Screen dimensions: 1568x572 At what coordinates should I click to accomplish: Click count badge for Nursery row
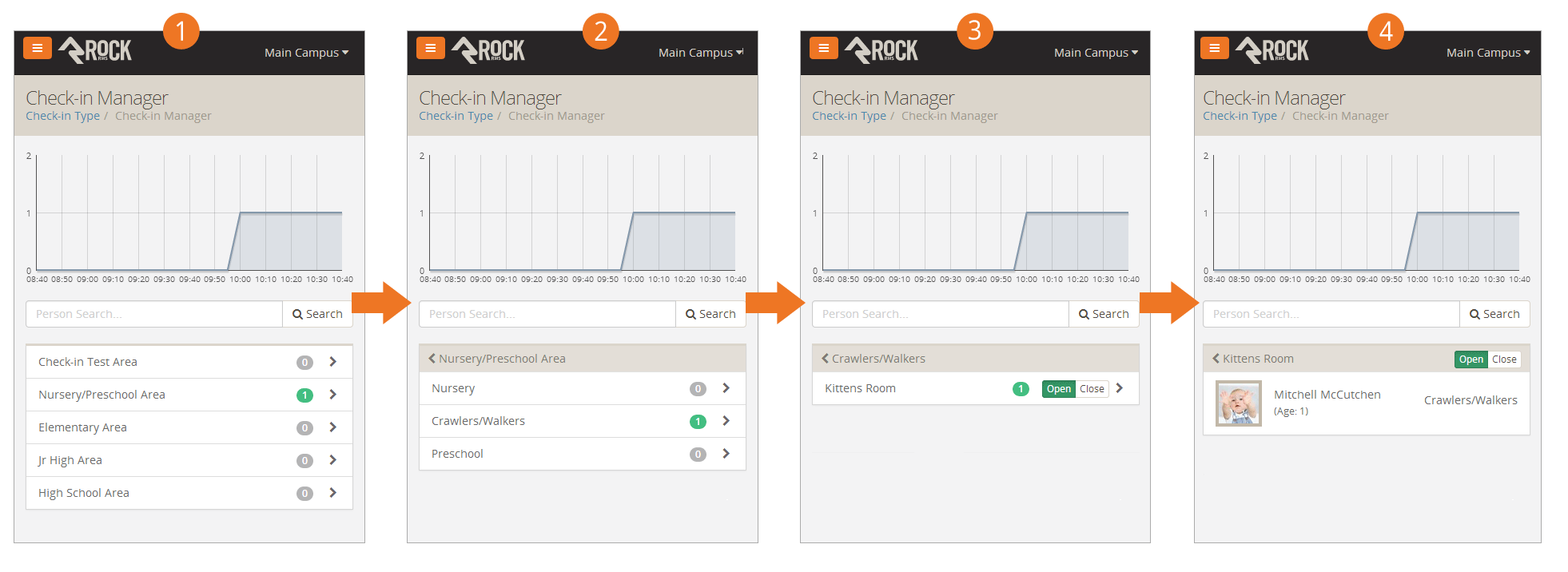coord(698,389)
